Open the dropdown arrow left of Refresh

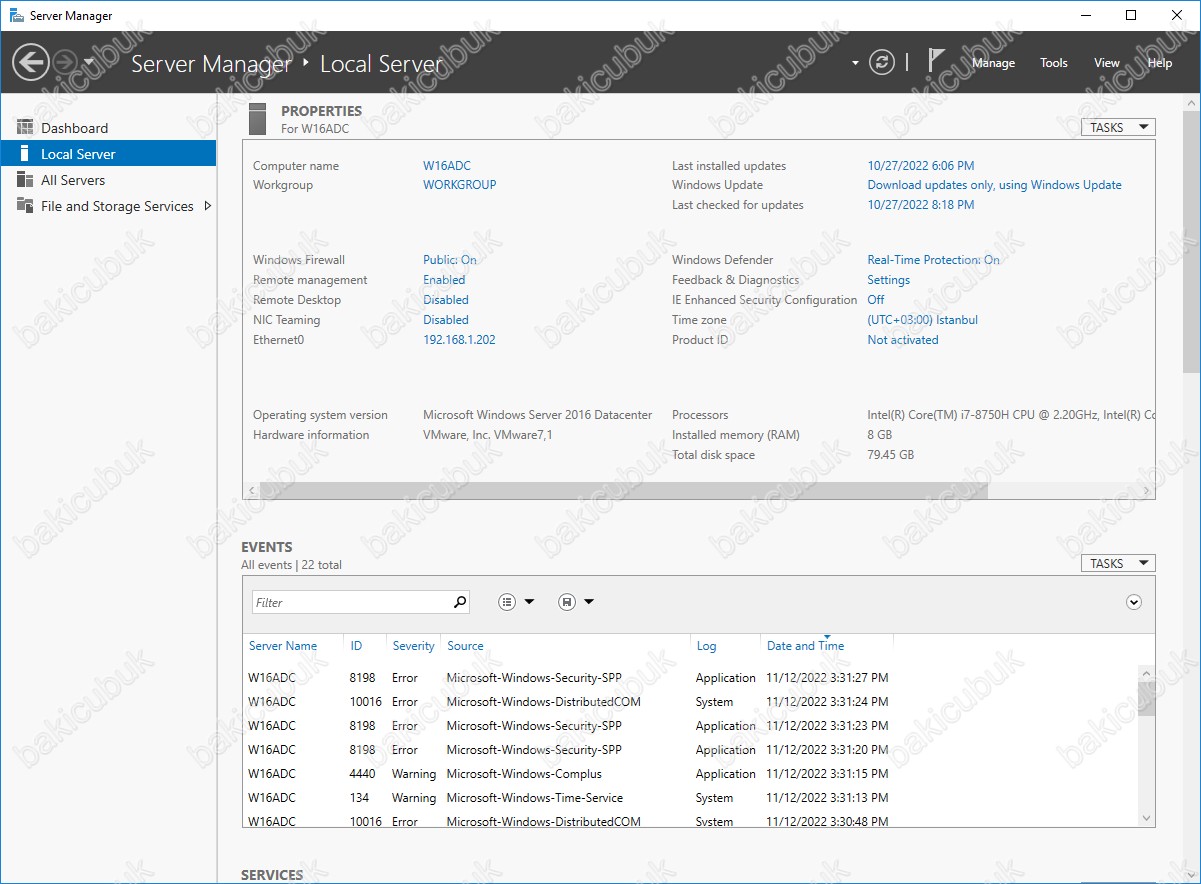[855, 63]
